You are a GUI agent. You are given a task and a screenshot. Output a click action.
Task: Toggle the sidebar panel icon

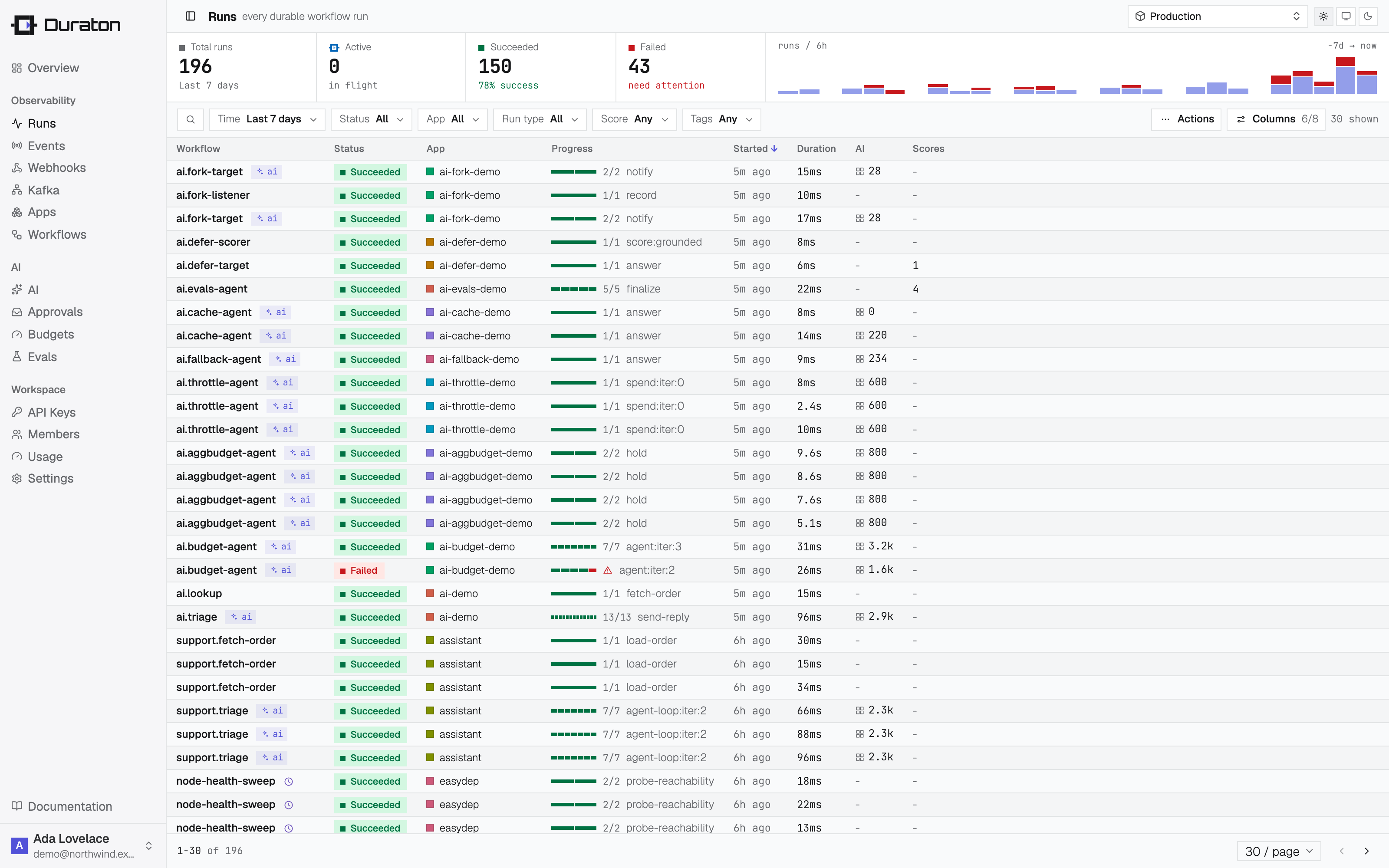click(191, 16)
